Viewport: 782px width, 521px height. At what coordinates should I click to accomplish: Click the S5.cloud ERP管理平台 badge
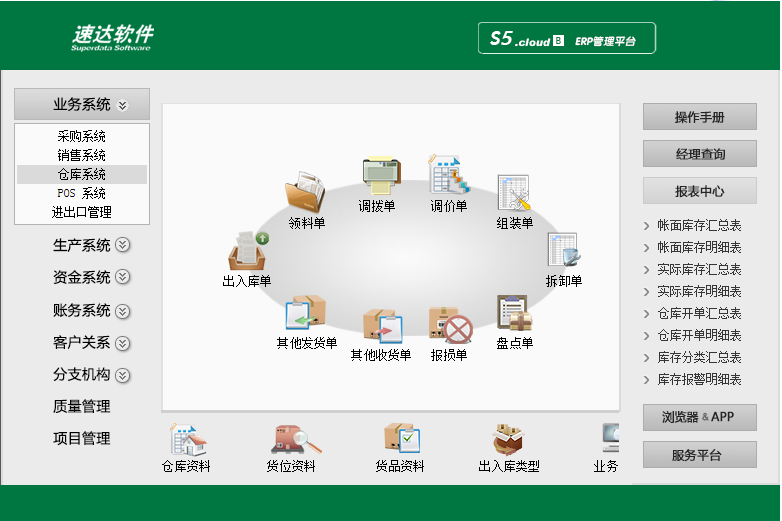(567, 38)
